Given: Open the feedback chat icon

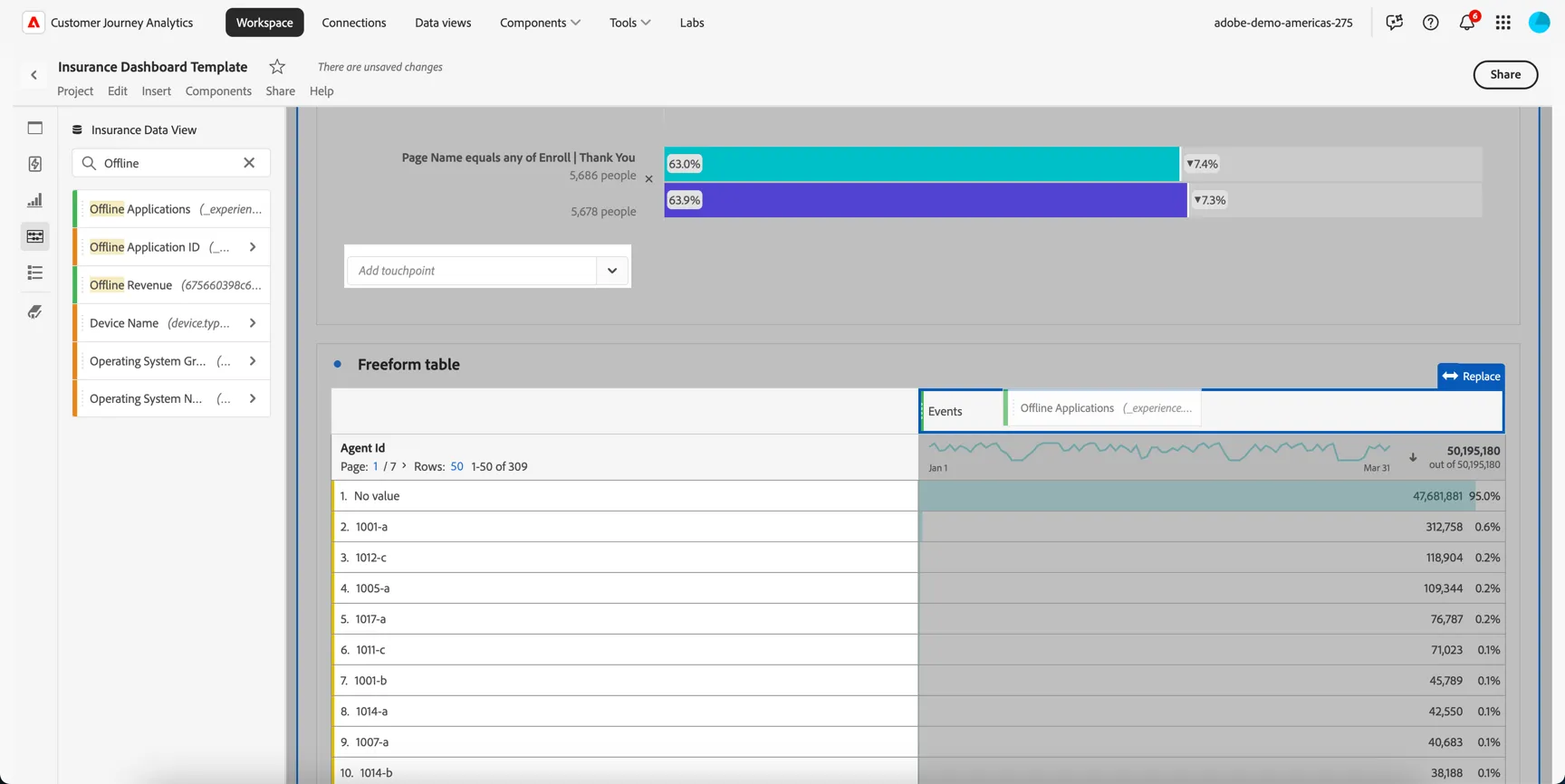Looking at the screenshot, I should [x=1394, y=23].
